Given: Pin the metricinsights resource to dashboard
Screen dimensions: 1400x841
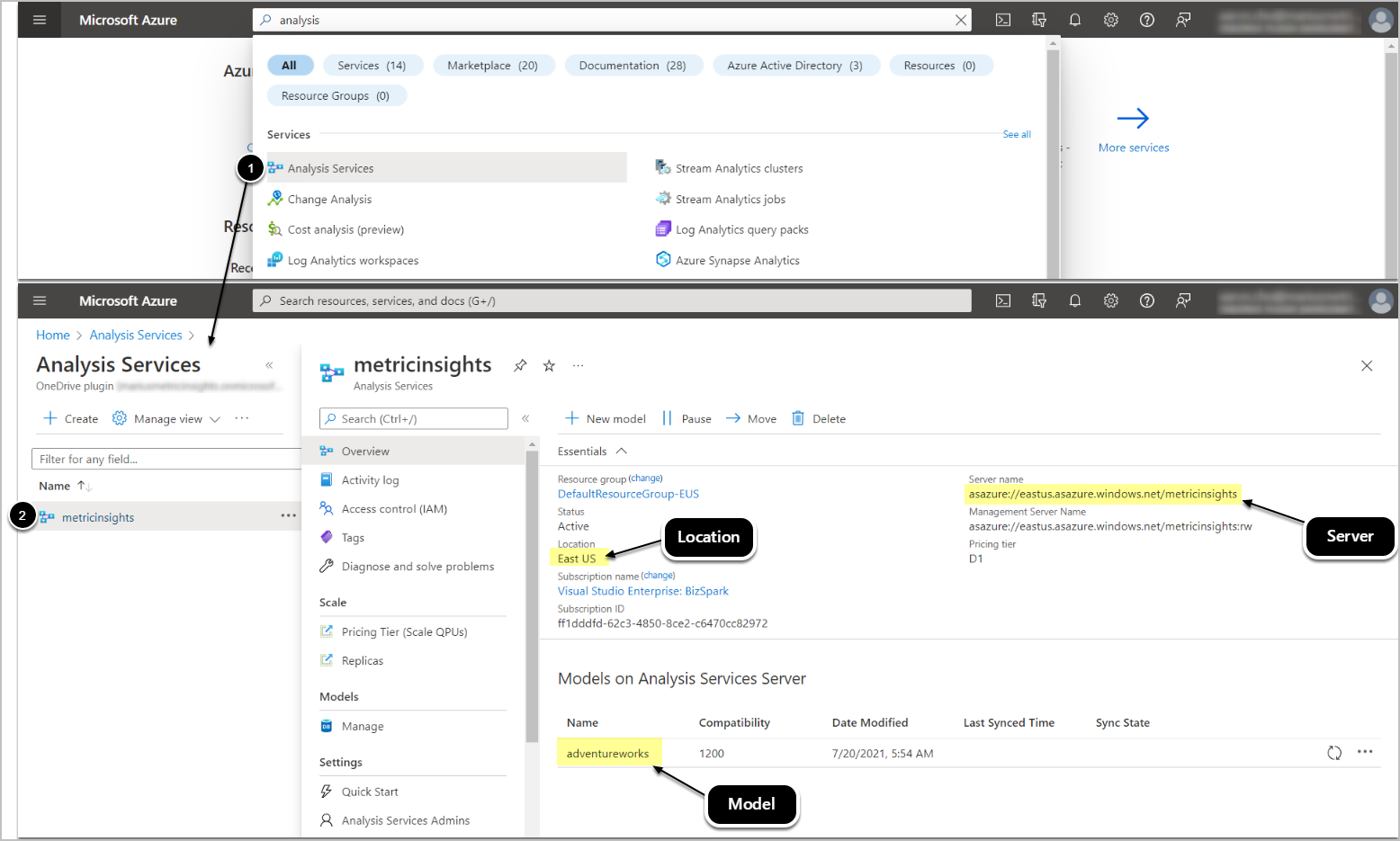Looking at the screenshot, I should [520, 365].
